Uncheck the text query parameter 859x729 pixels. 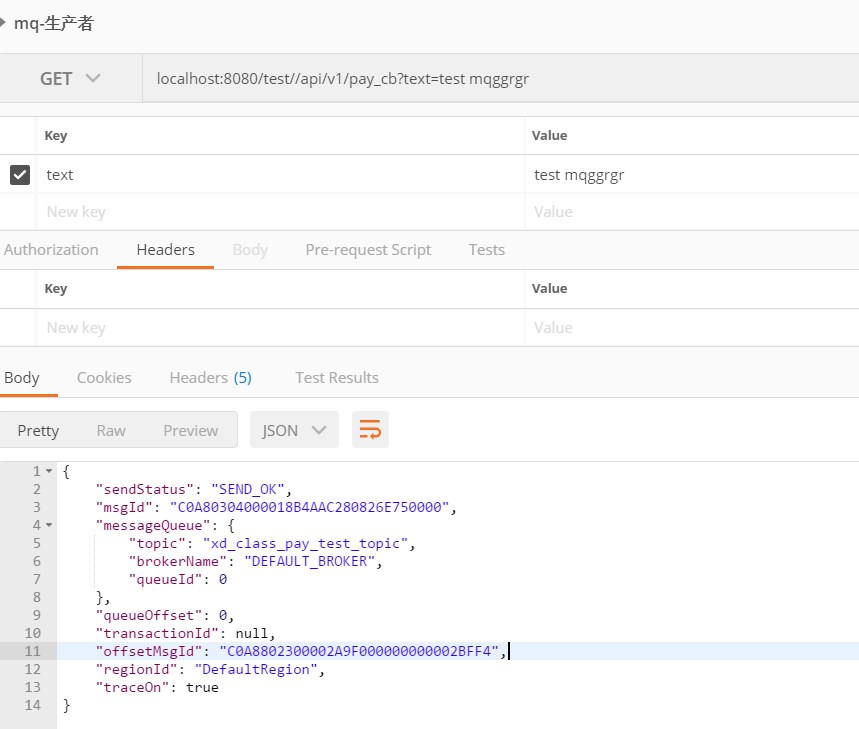(18, 174)
